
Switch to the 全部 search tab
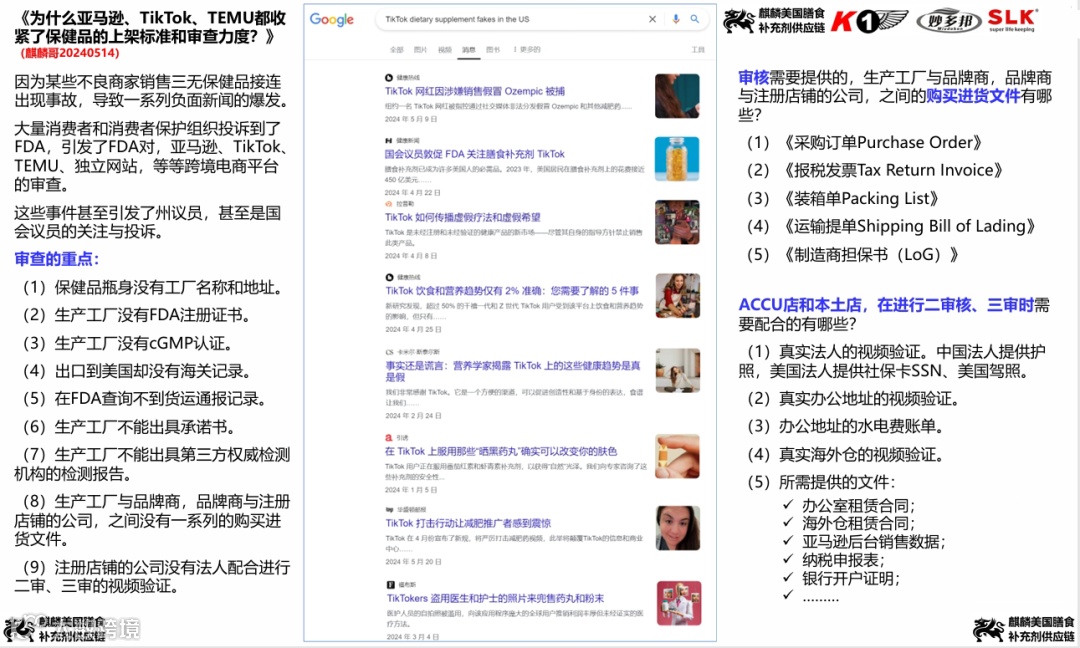[x=397, y=50]
